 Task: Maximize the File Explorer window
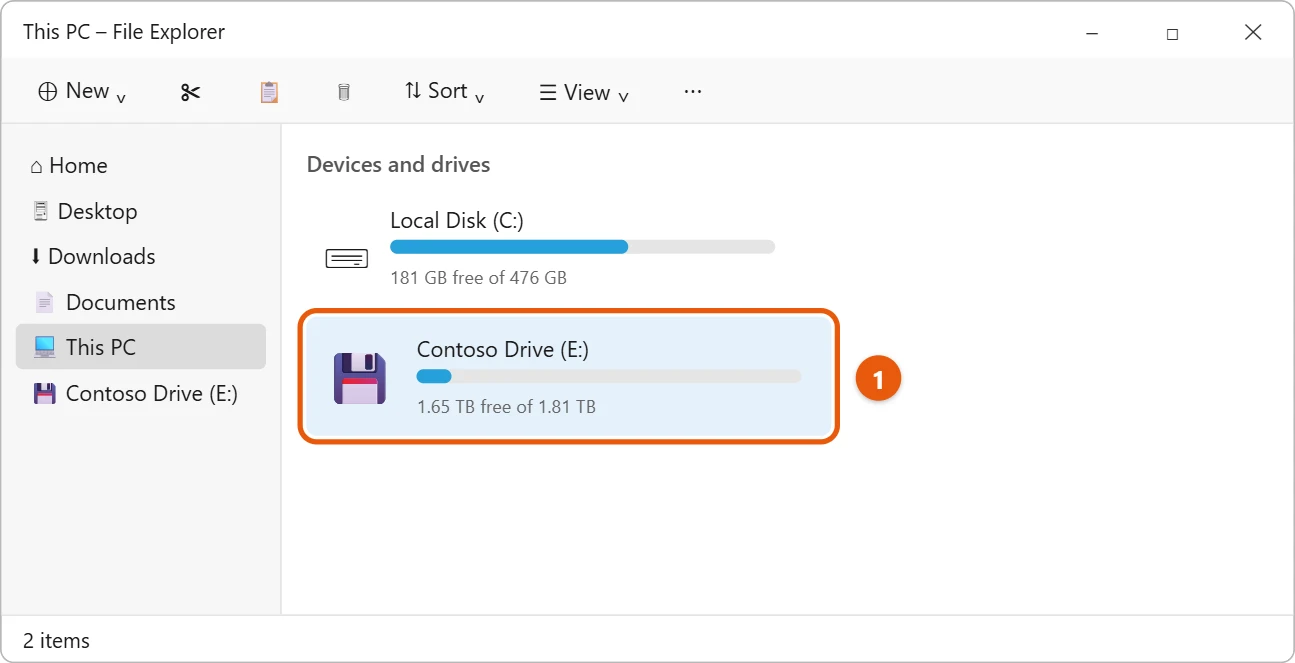(1172, 33)
